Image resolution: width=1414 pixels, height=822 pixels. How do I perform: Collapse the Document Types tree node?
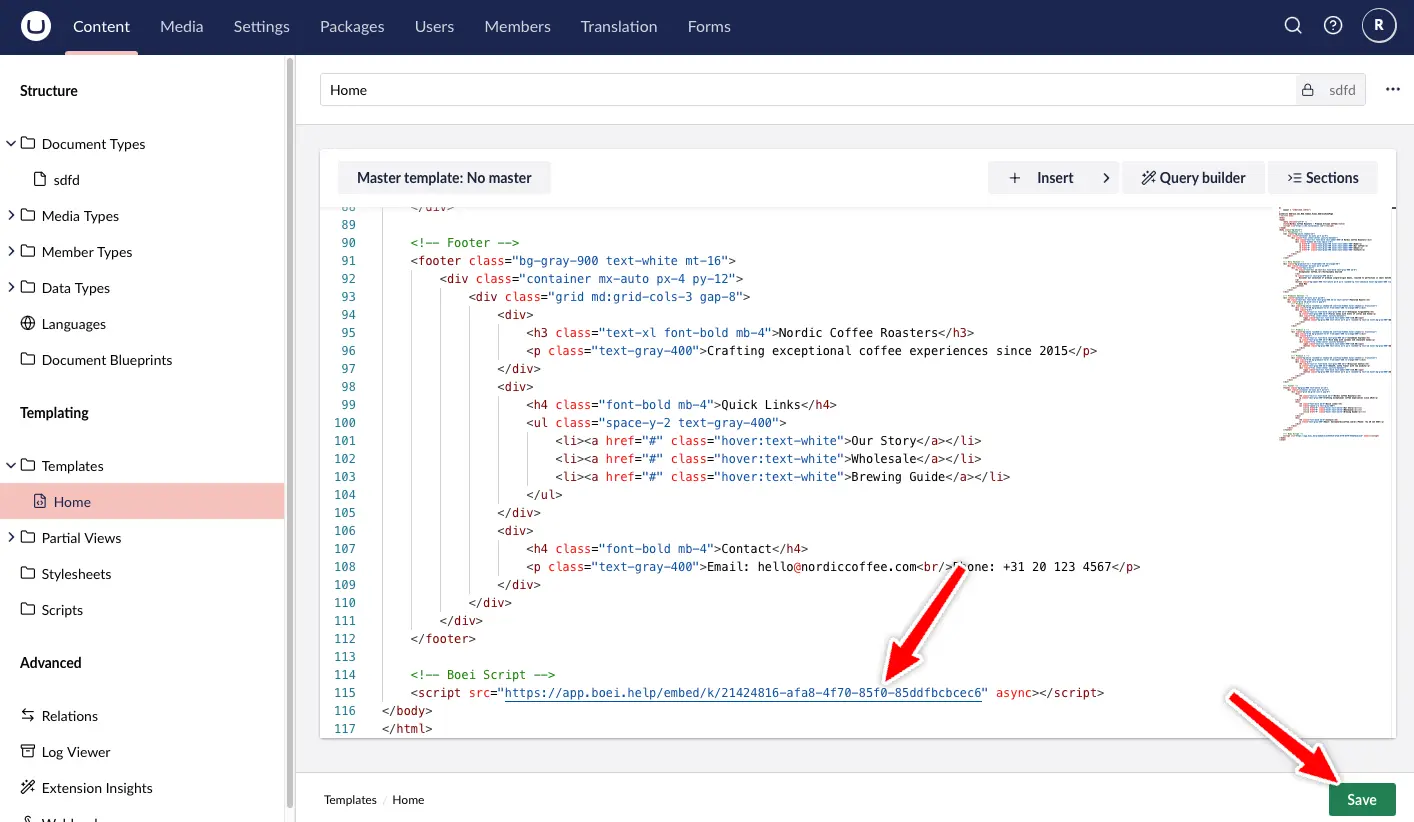(x=11, y=144)
